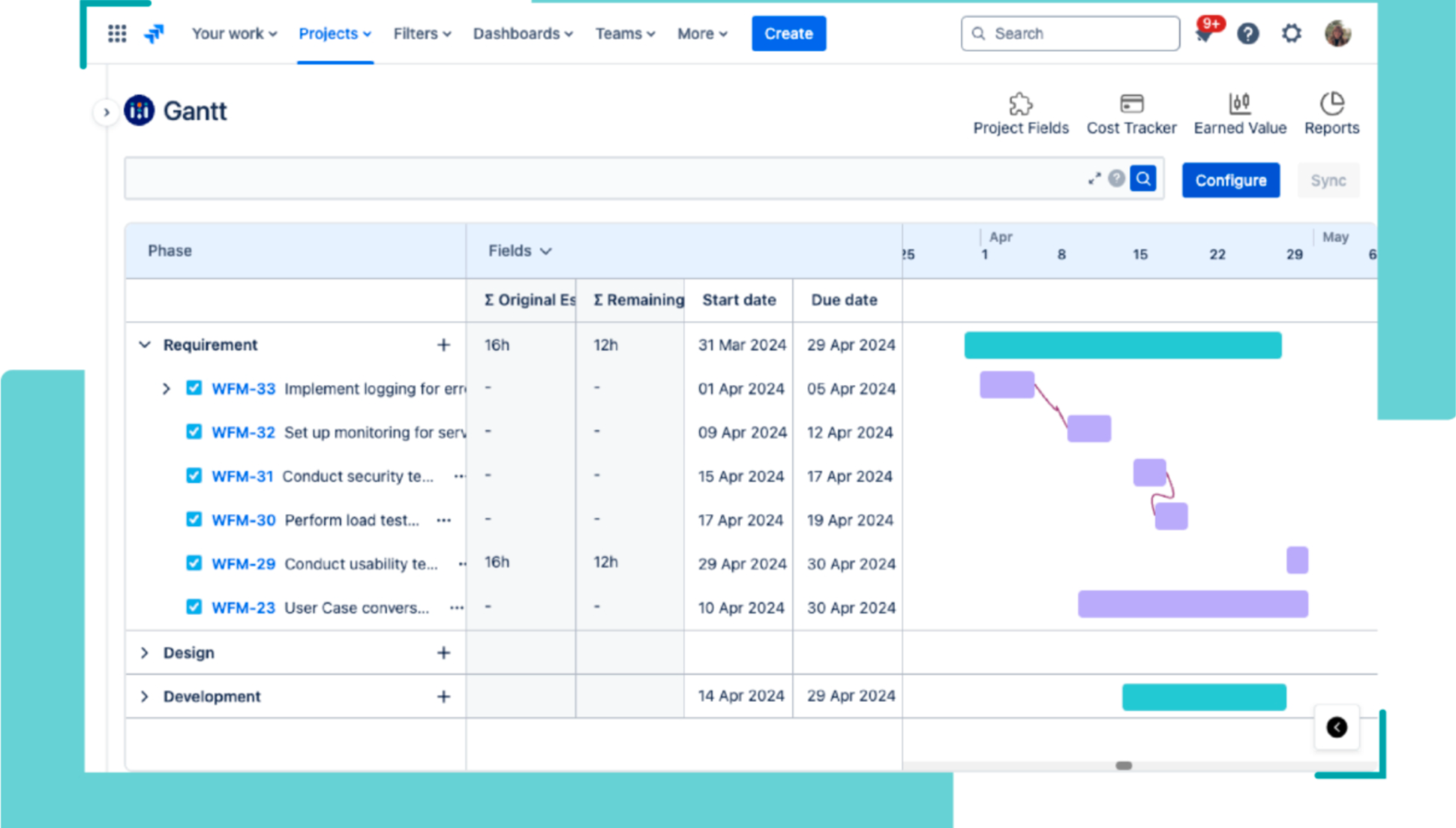1456x828 pixels.
Task: Toggle the WFM-33 checkbox
Action: pos(194,388)
